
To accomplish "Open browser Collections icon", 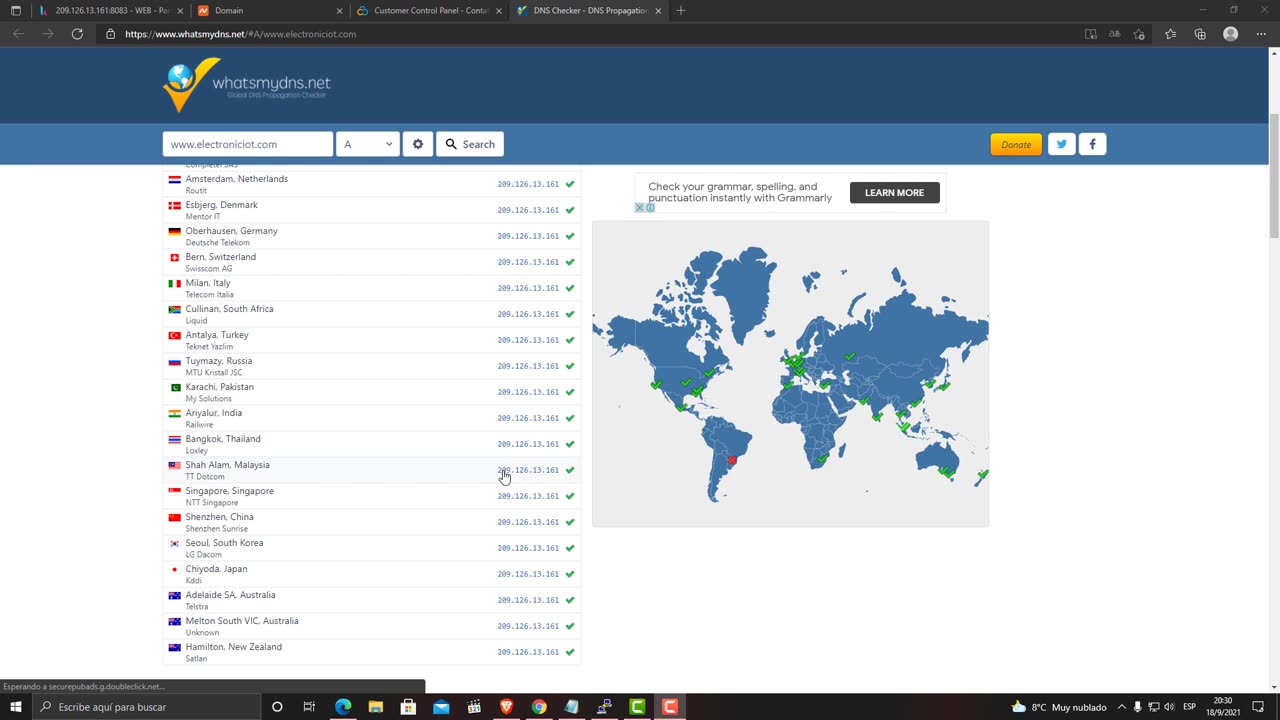I will click(1200, 34).
